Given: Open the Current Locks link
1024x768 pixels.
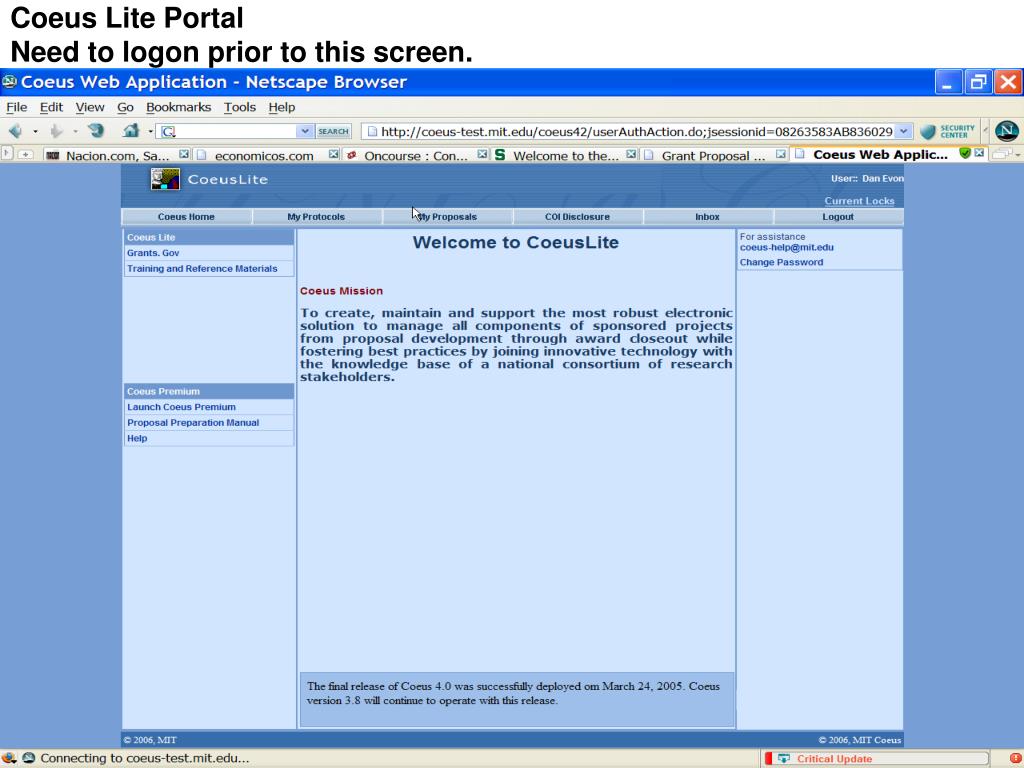Looking at the screenshot, I should click(859, 200).
